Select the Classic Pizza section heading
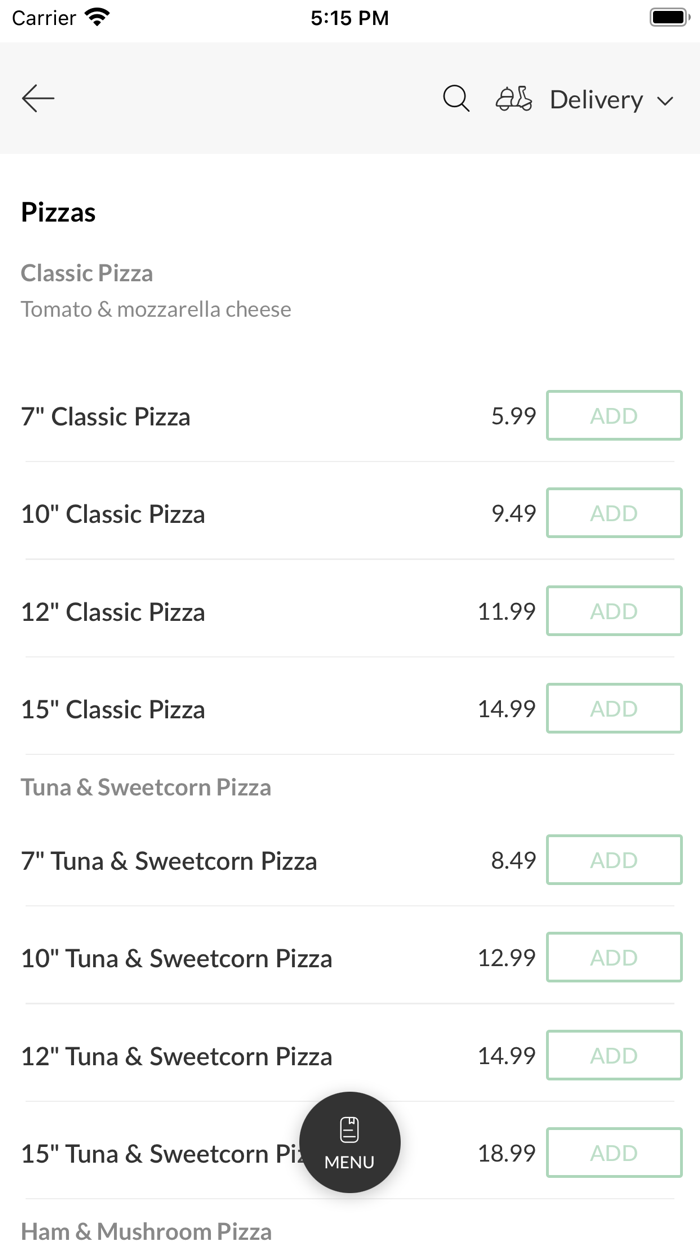 click(87, 272)
